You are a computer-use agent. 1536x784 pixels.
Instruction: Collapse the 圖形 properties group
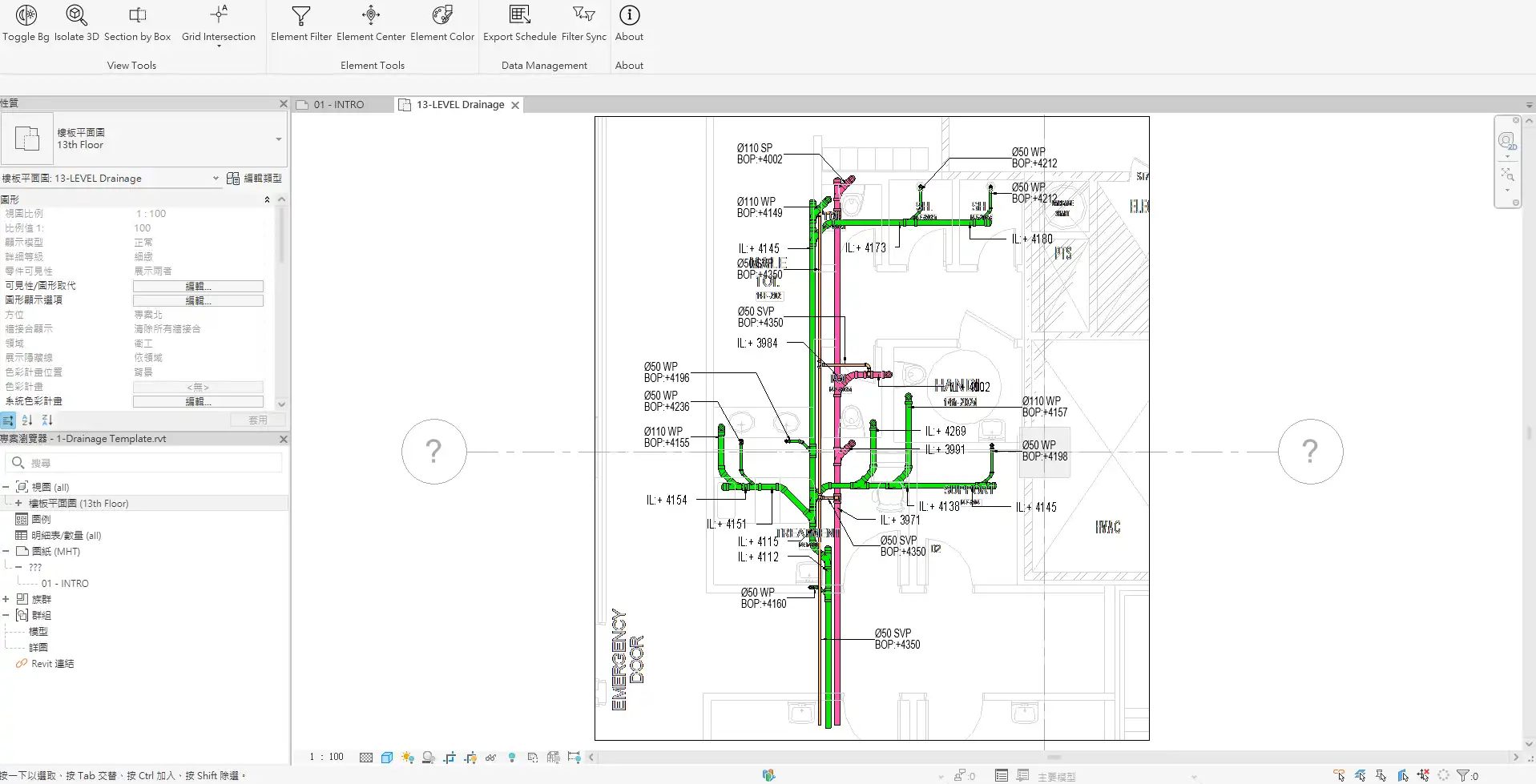(x=267, y=199)
